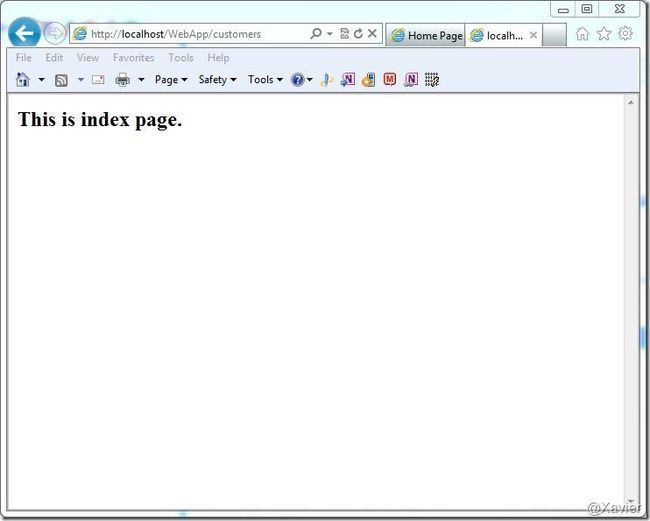650x521 pixels.
Task: Click the blue Help question mark icon
Action: tap(298, 79)
